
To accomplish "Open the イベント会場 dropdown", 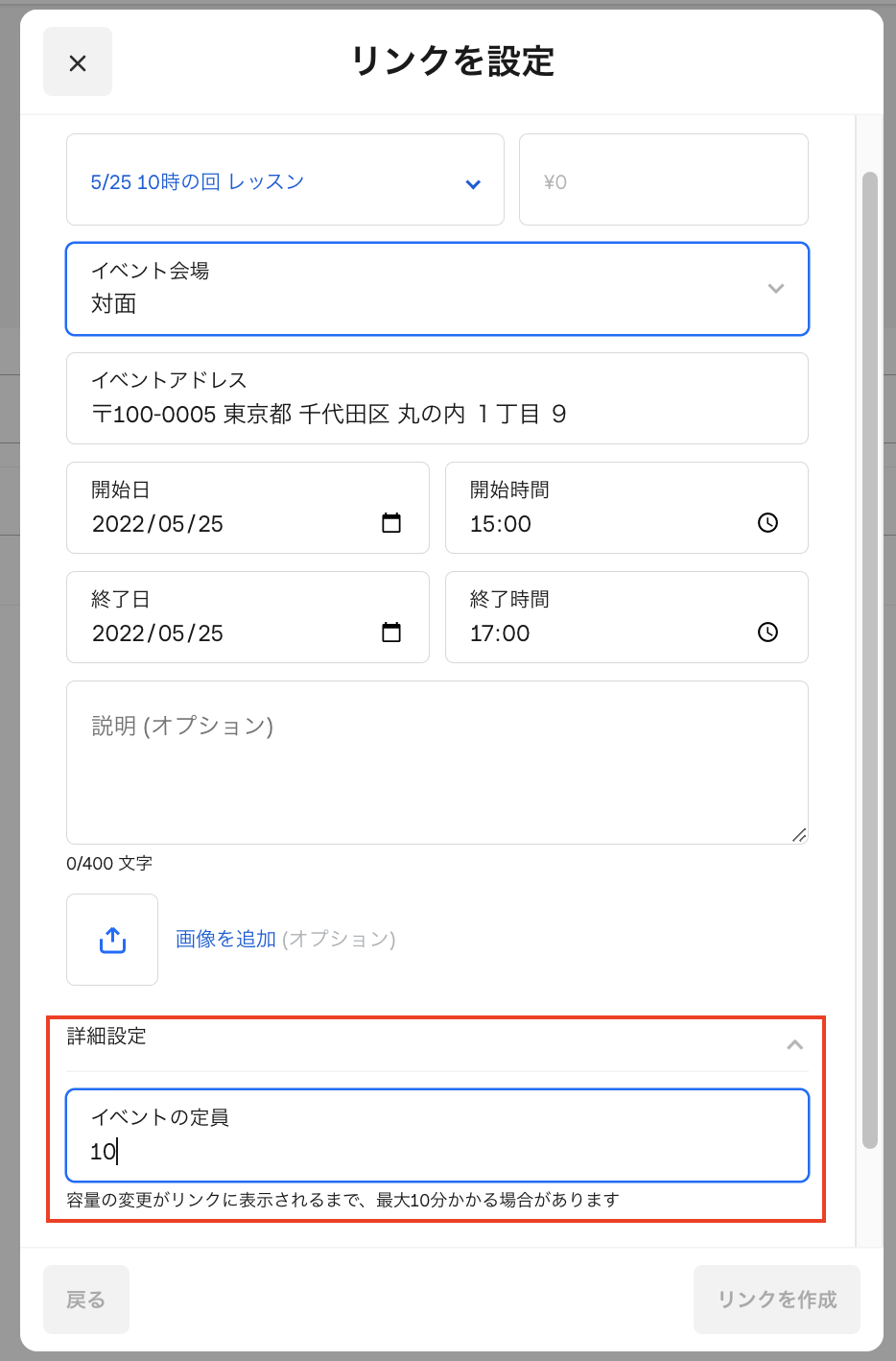I will (775, 289).
